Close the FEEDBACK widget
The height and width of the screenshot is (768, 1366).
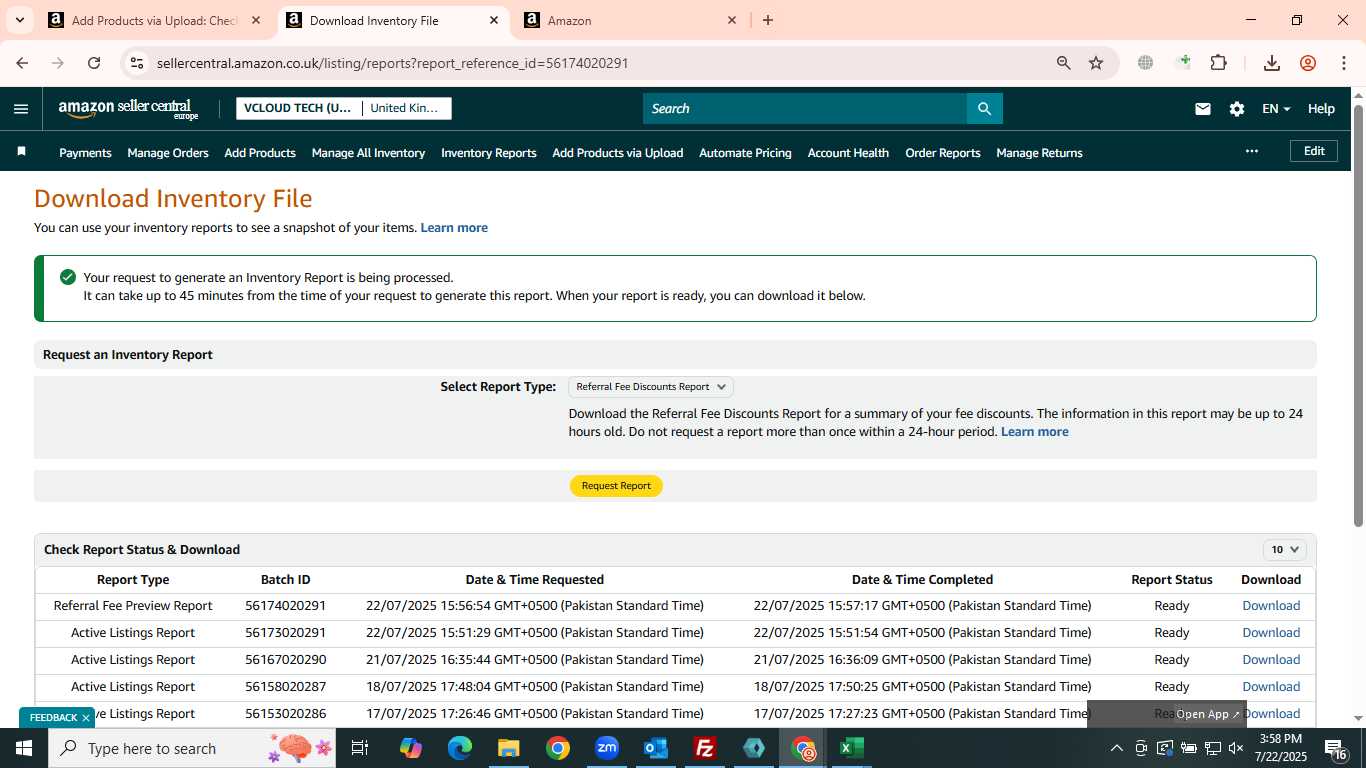coord(86,718)
